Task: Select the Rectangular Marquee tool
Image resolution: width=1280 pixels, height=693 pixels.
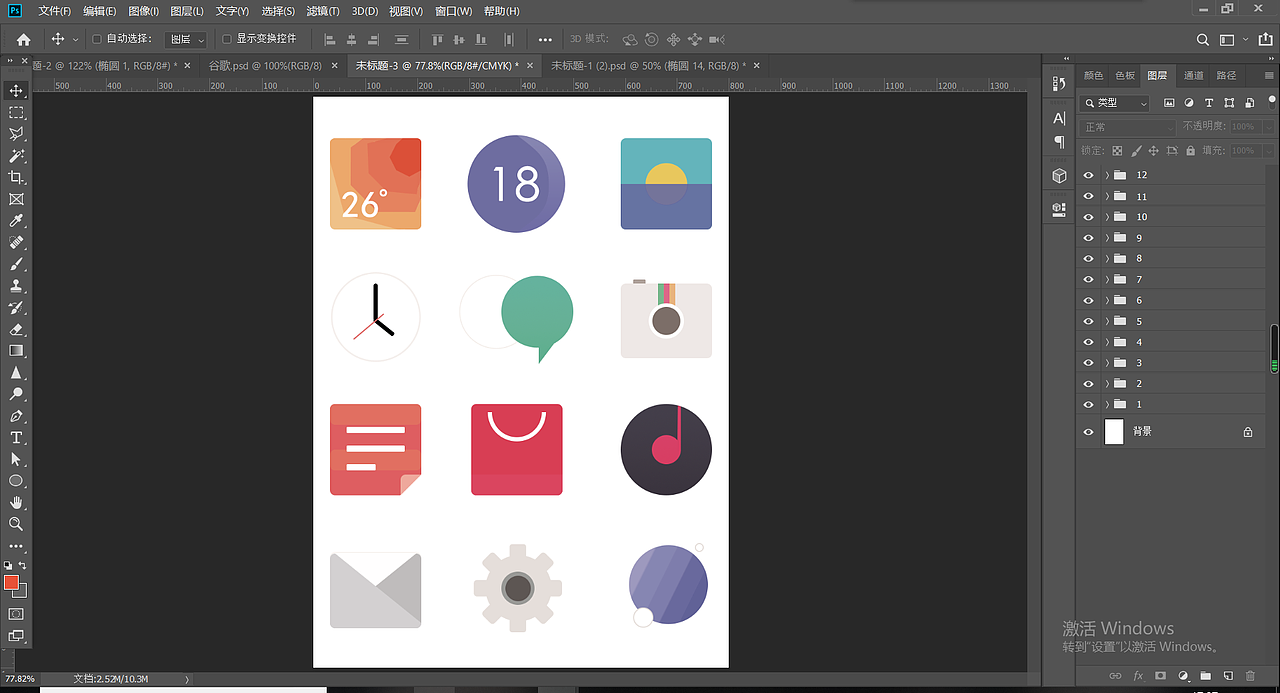Action: click(x=16, y=113)
